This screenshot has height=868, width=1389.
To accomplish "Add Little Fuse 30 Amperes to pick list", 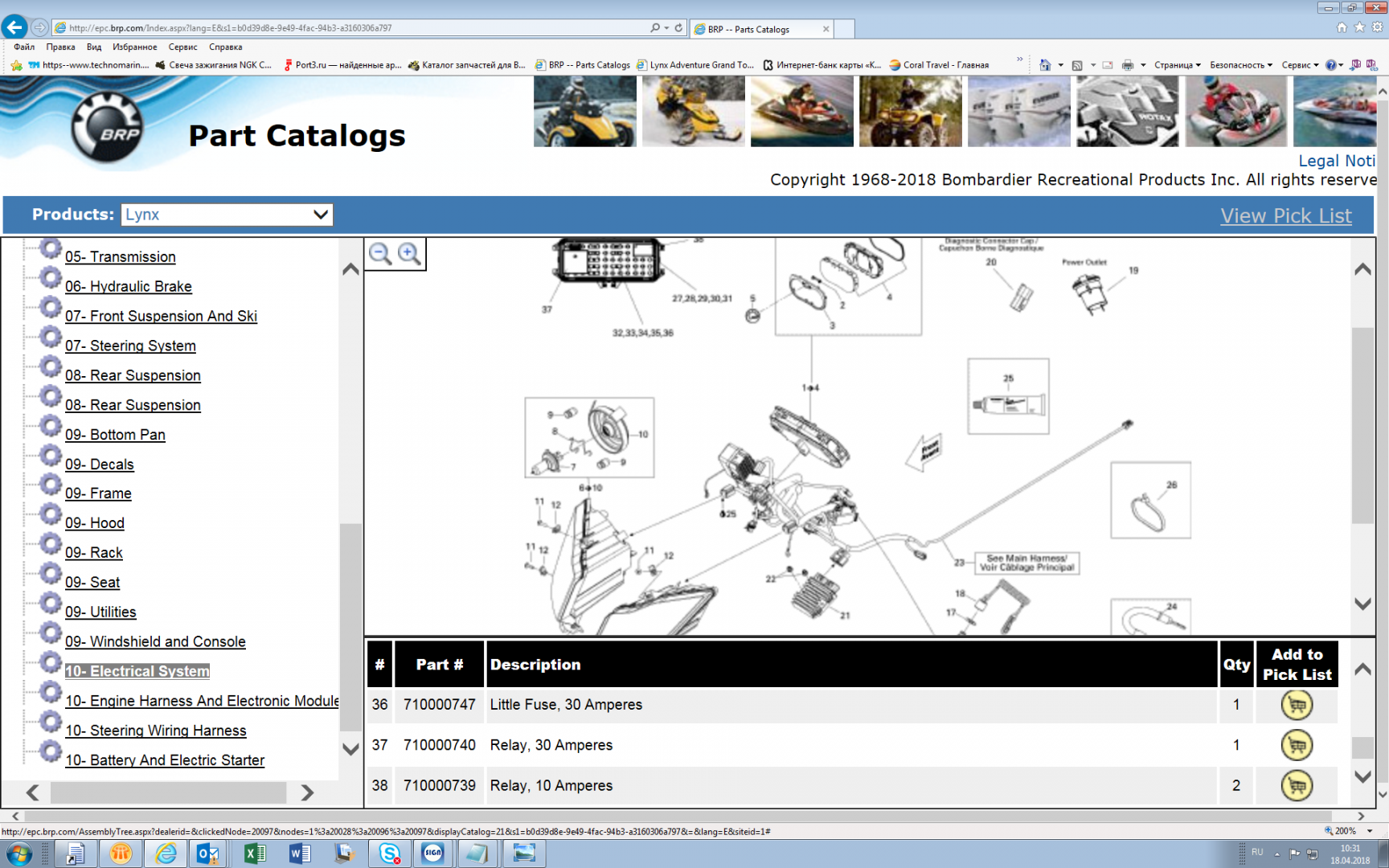I will tap(1297, 705).
